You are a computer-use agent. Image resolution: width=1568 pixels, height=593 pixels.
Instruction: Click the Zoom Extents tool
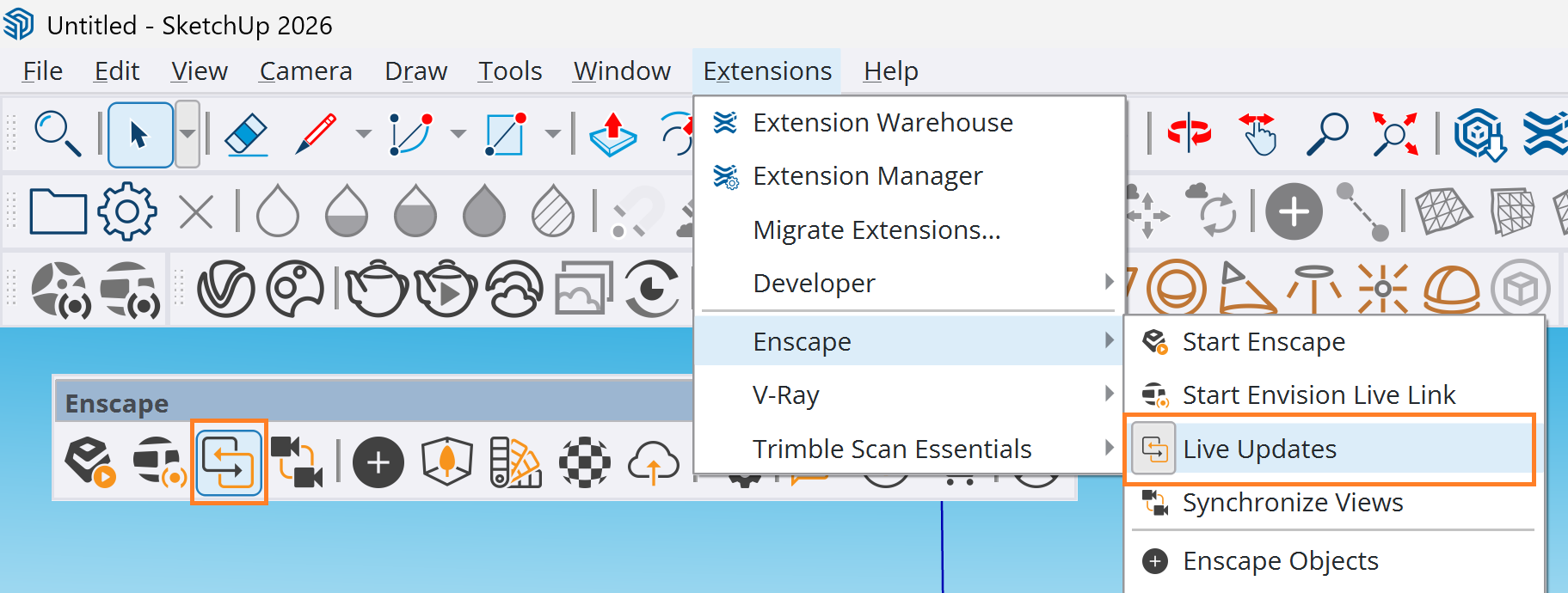coord(1395,134)
